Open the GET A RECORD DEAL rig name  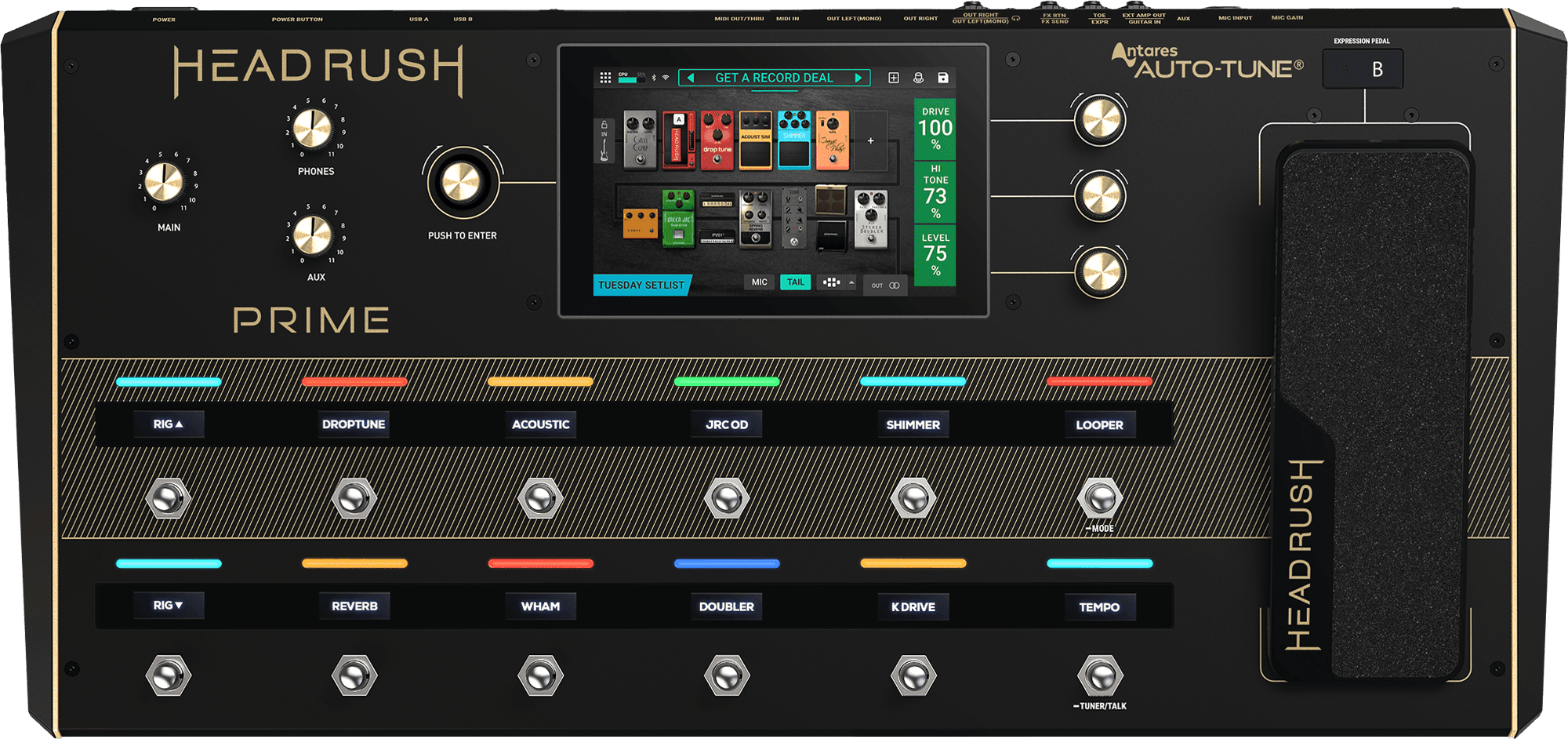tap(774, 78)
